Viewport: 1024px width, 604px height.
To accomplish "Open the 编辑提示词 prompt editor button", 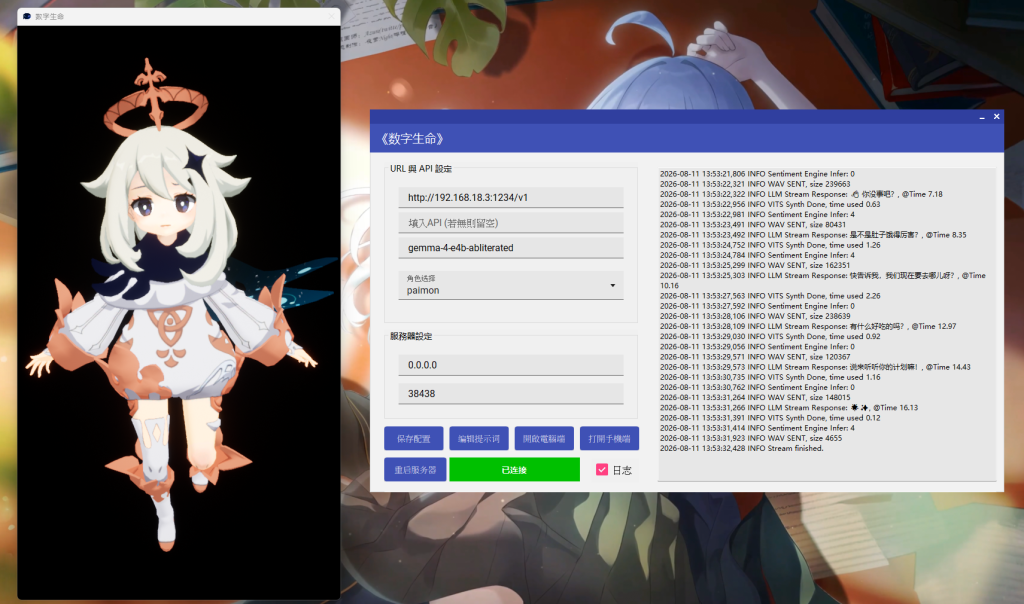I will 479,438.
